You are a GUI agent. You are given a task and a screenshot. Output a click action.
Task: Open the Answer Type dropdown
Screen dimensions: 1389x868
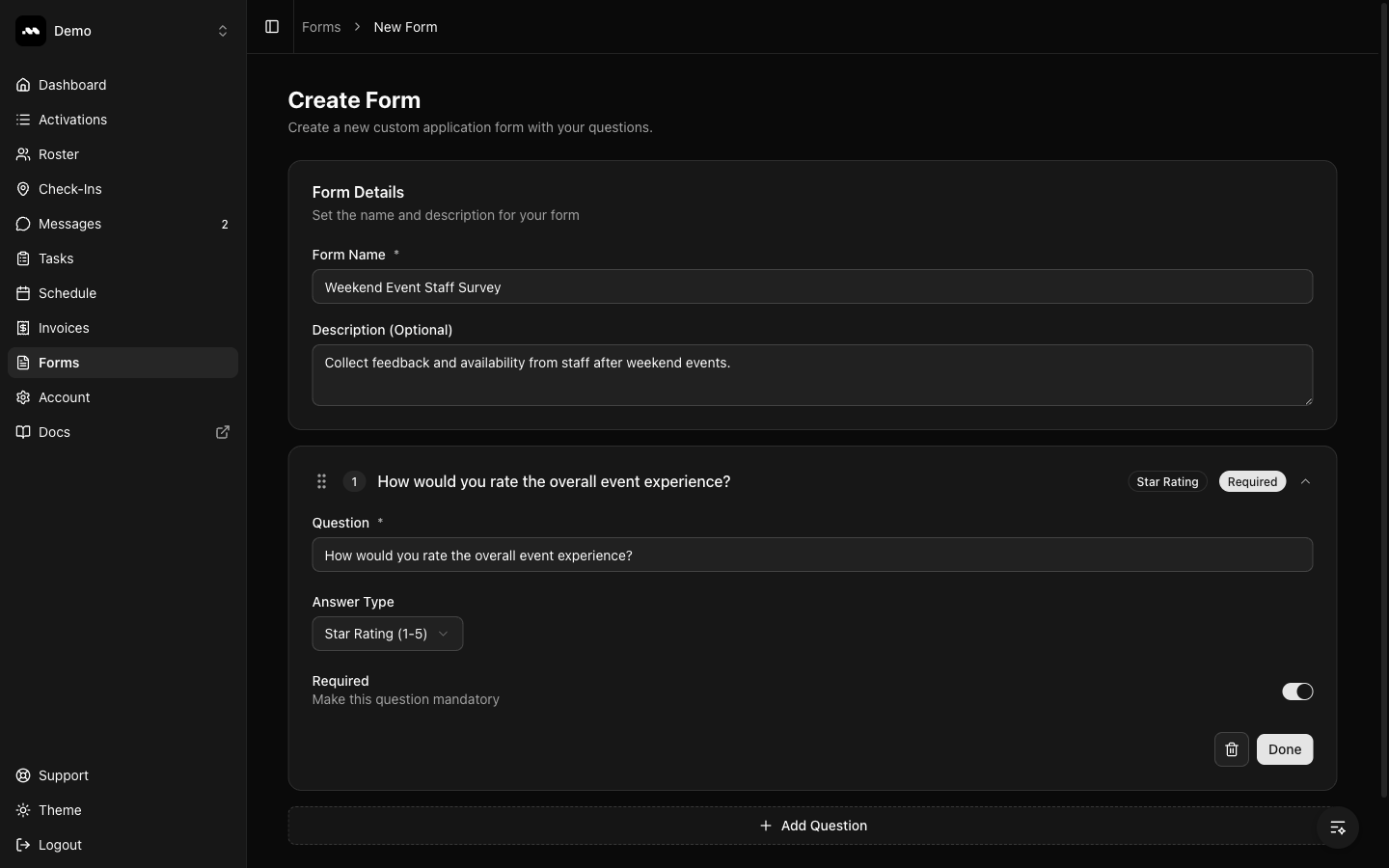(387, 634)
